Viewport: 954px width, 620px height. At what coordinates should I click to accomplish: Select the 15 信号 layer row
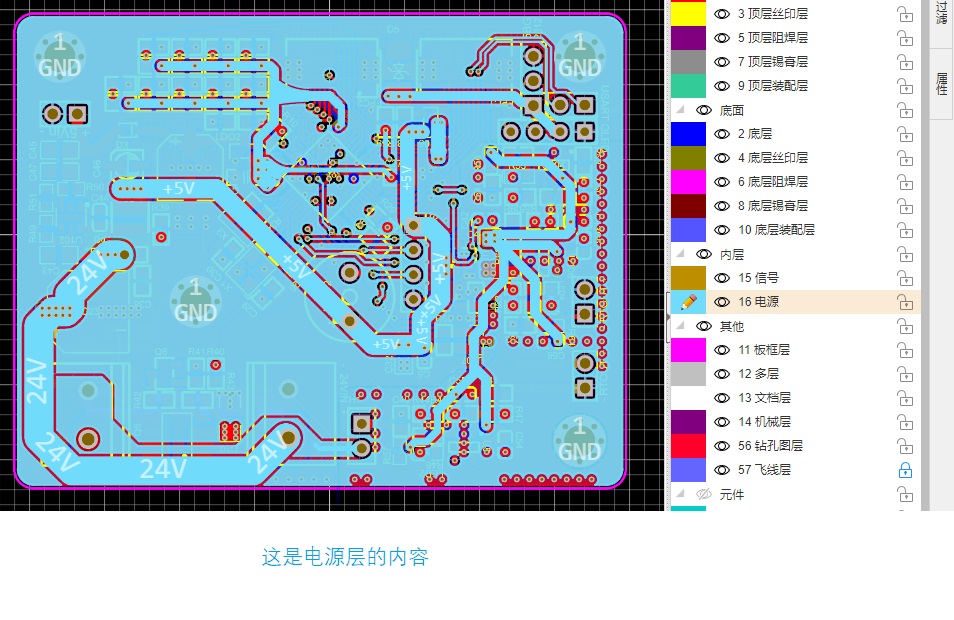(x=795, y=278)
